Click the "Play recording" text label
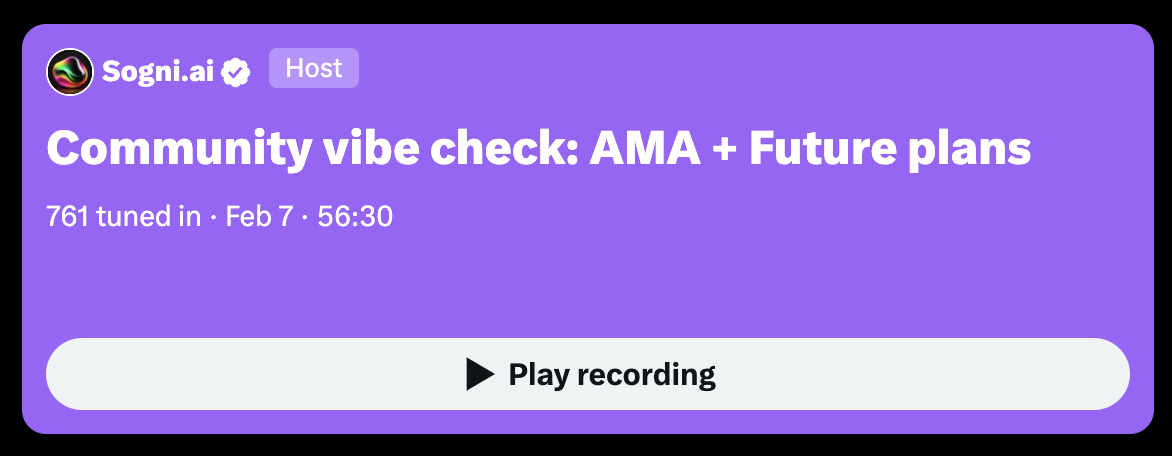The width and height of the screenshot is (1172, 456). pos(611,374)
